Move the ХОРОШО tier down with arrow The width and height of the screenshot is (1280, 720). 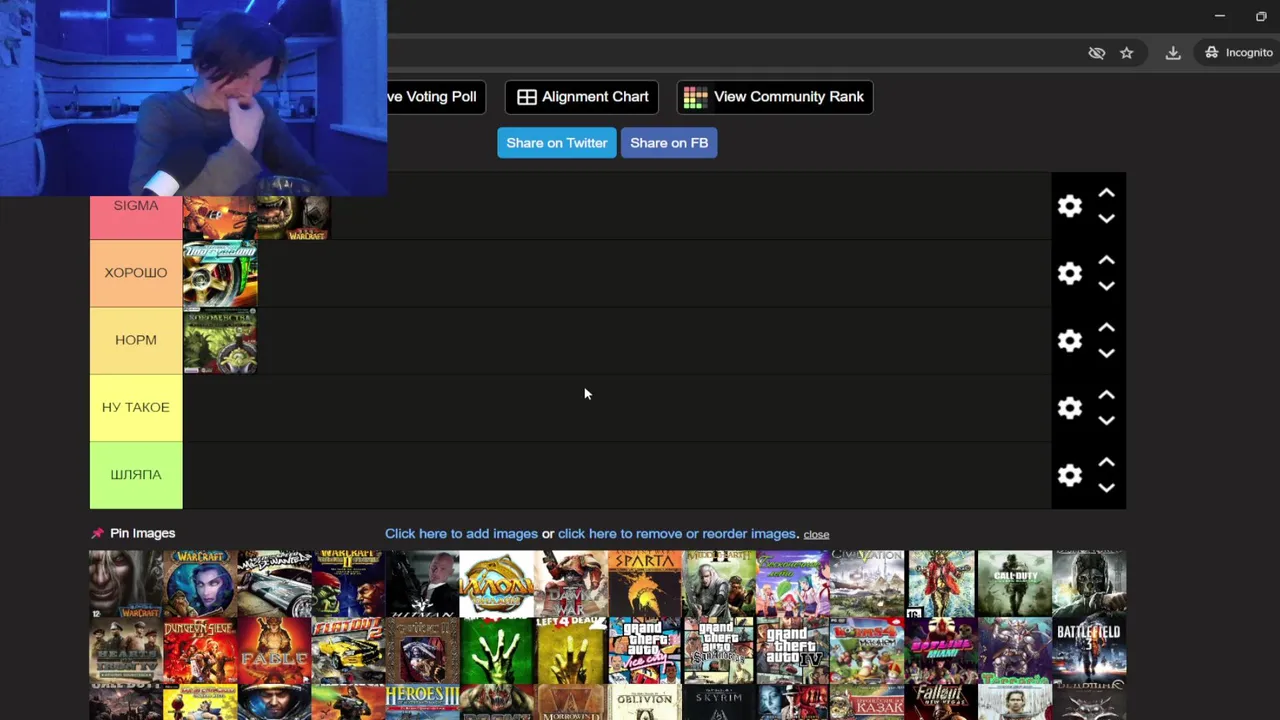point(1106,286)
